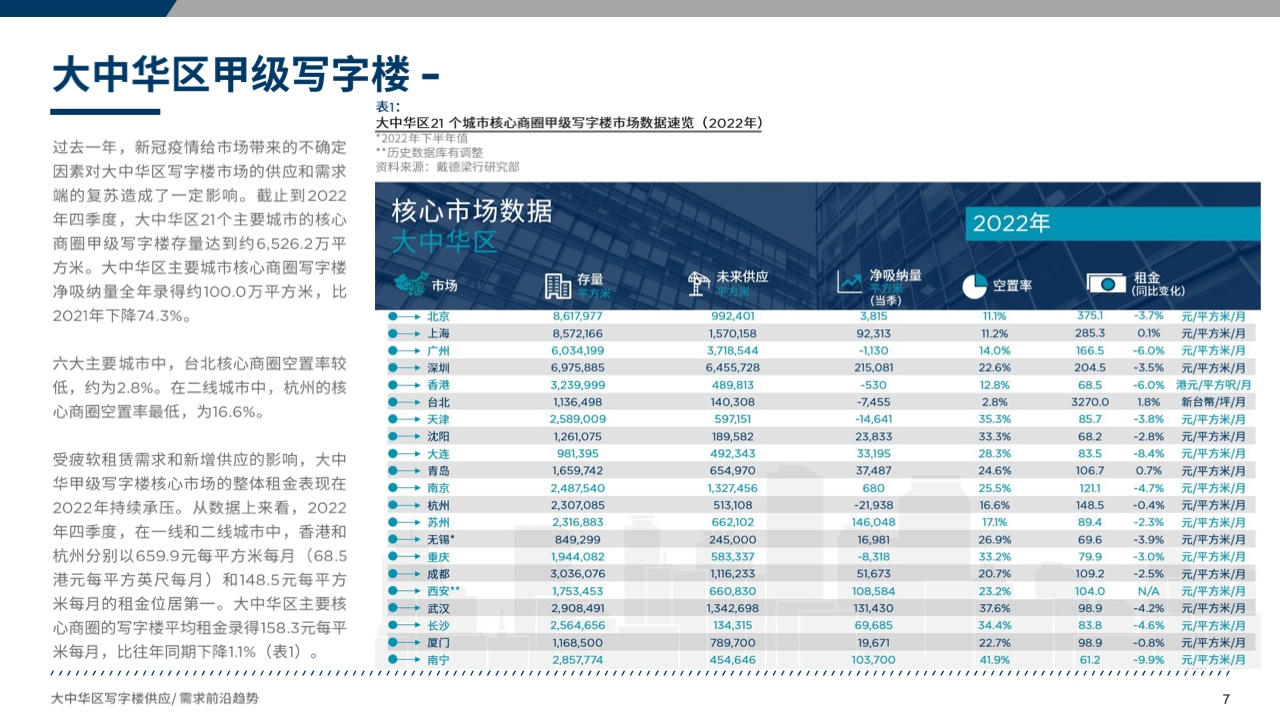Click Shanghai's future supply 1,570,158
The image size is (1280, 720).
(x=733, y=333)
